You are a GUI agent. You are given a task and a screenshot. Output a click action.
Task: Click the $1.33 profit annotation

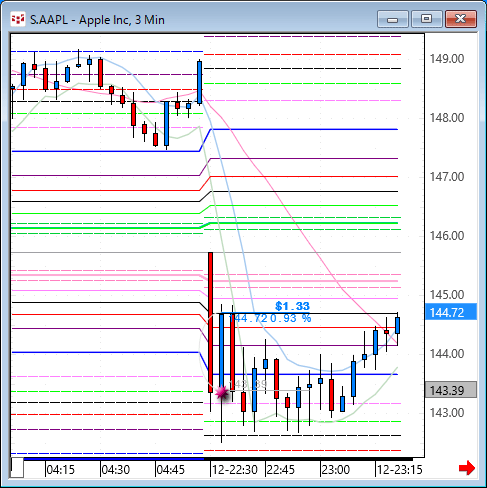292,306
